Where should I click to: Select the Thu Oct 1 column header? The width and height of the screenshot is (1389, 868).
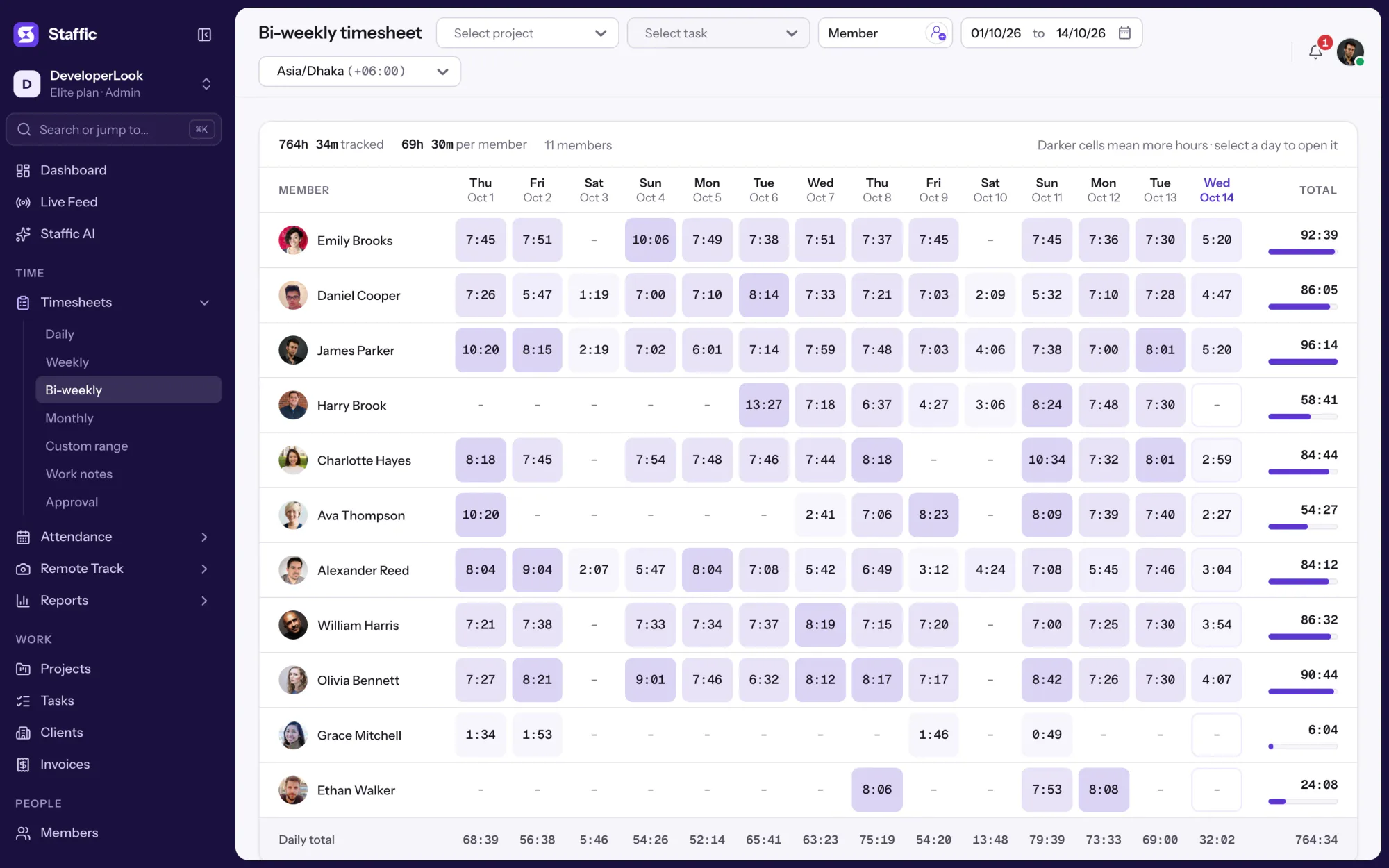pos(481,190)
